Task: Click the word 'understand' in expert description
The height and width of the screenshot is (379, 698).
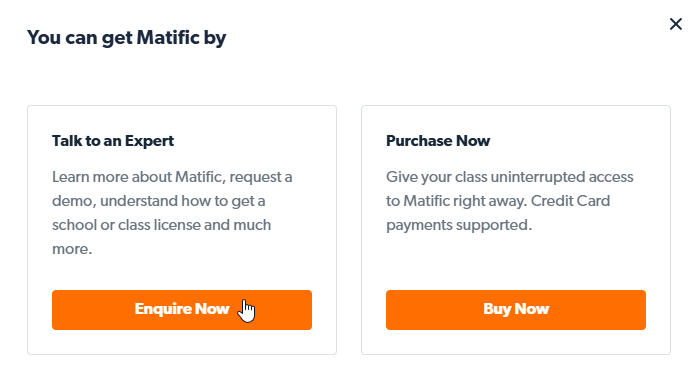Action: [139, 201]
